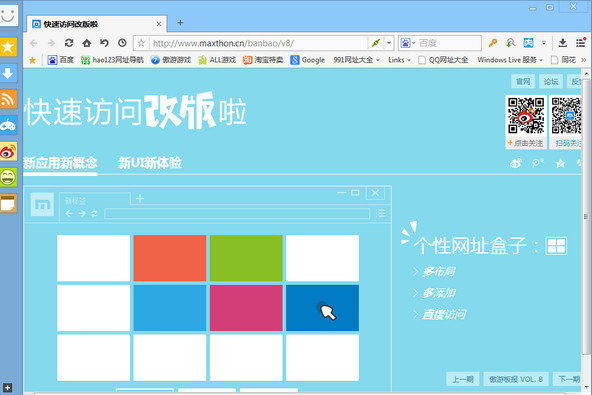The height and width of the screenshot is (395, 592).
Task: Go forward with the forward arrow
Action: (x=51, y=43)
